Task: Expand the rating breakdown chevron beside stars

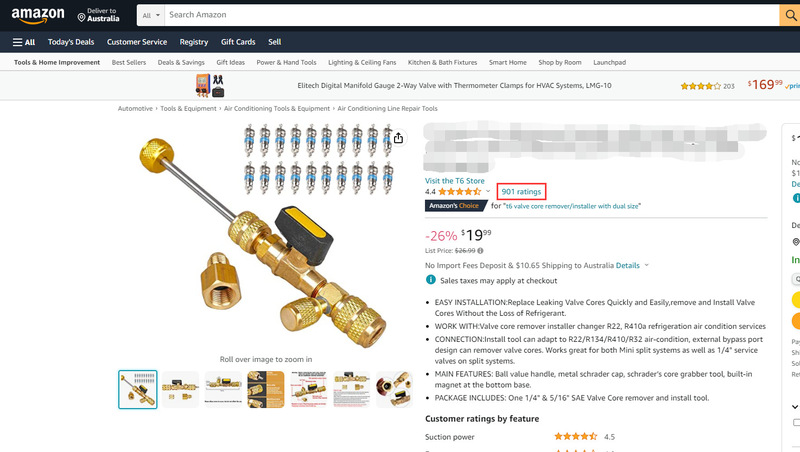Action: (488, 191)
